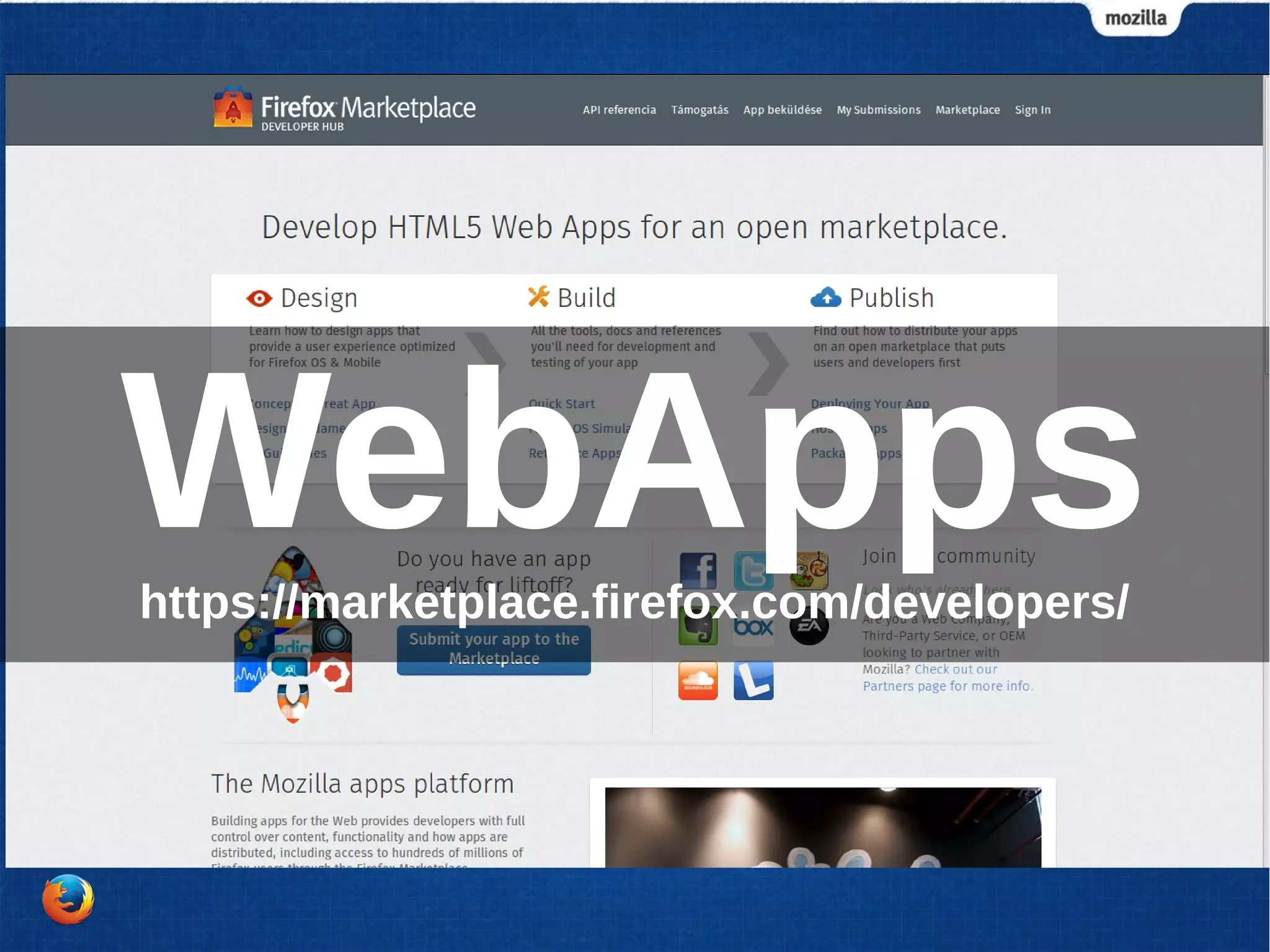Click the red eye Design icon

pyautogui.click(x=259, y=298)
